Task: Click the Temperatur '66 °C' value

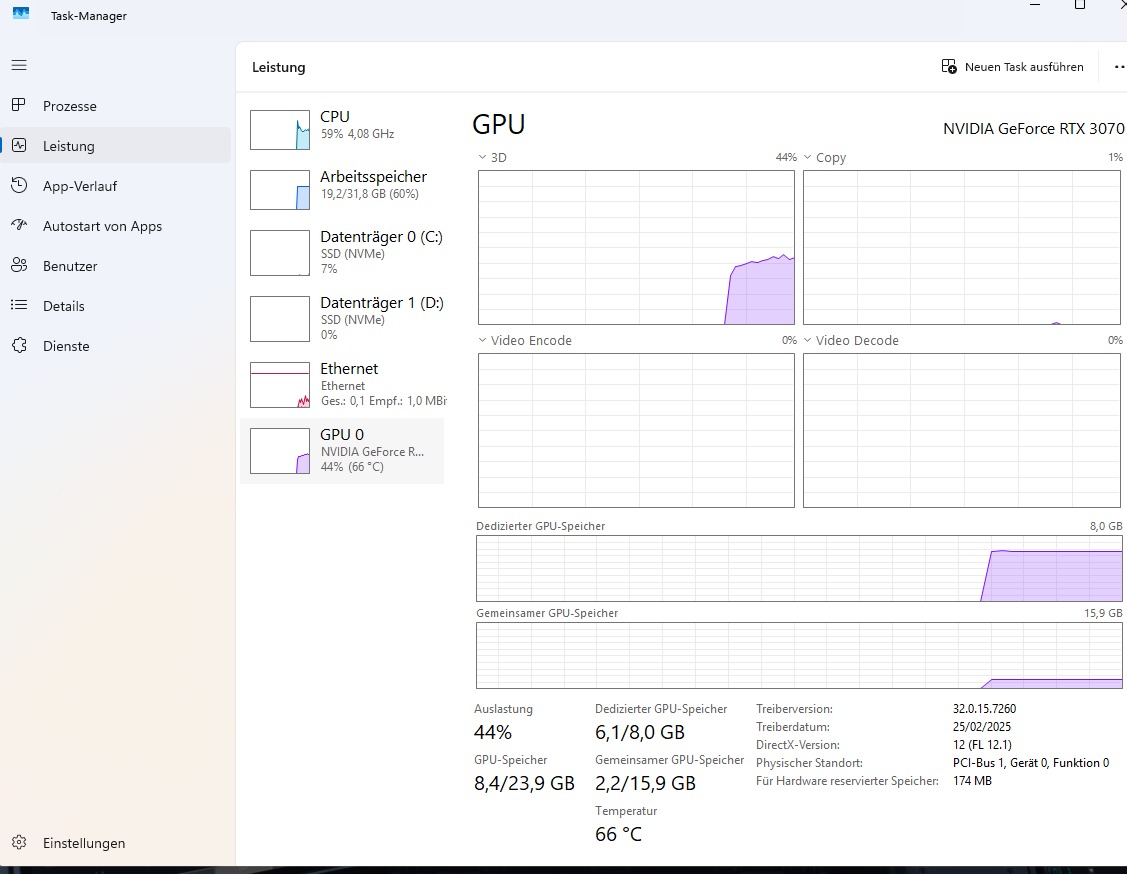Action: pyautogui.click(x=618, y=834)
